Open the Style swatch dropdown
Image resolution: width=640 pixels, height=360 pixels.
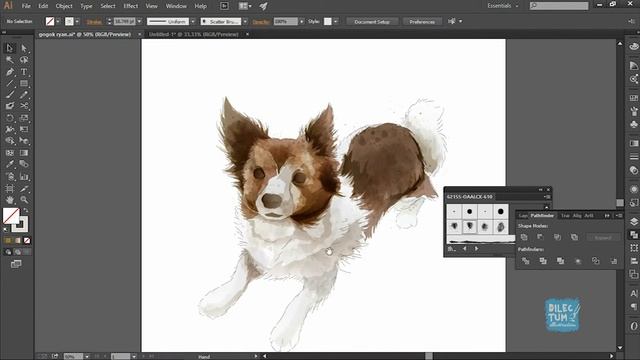[336, 21]
